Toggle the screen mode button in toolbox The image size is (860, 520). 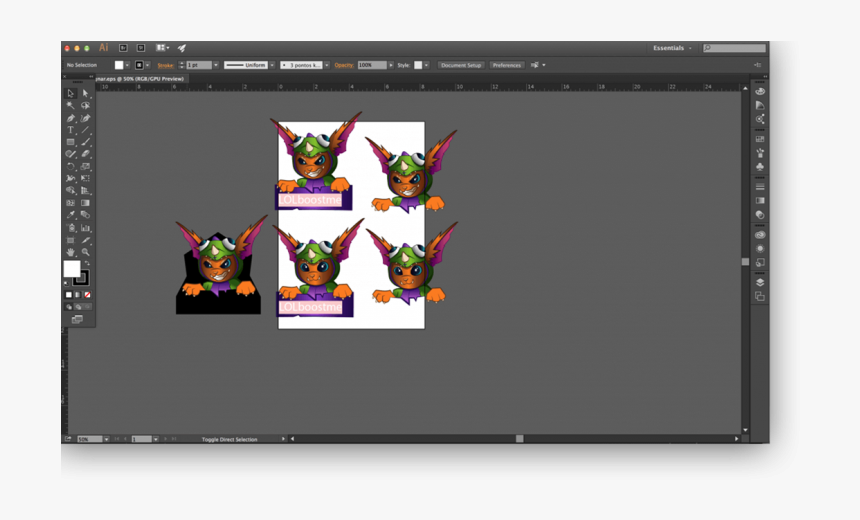coord(77,319)
